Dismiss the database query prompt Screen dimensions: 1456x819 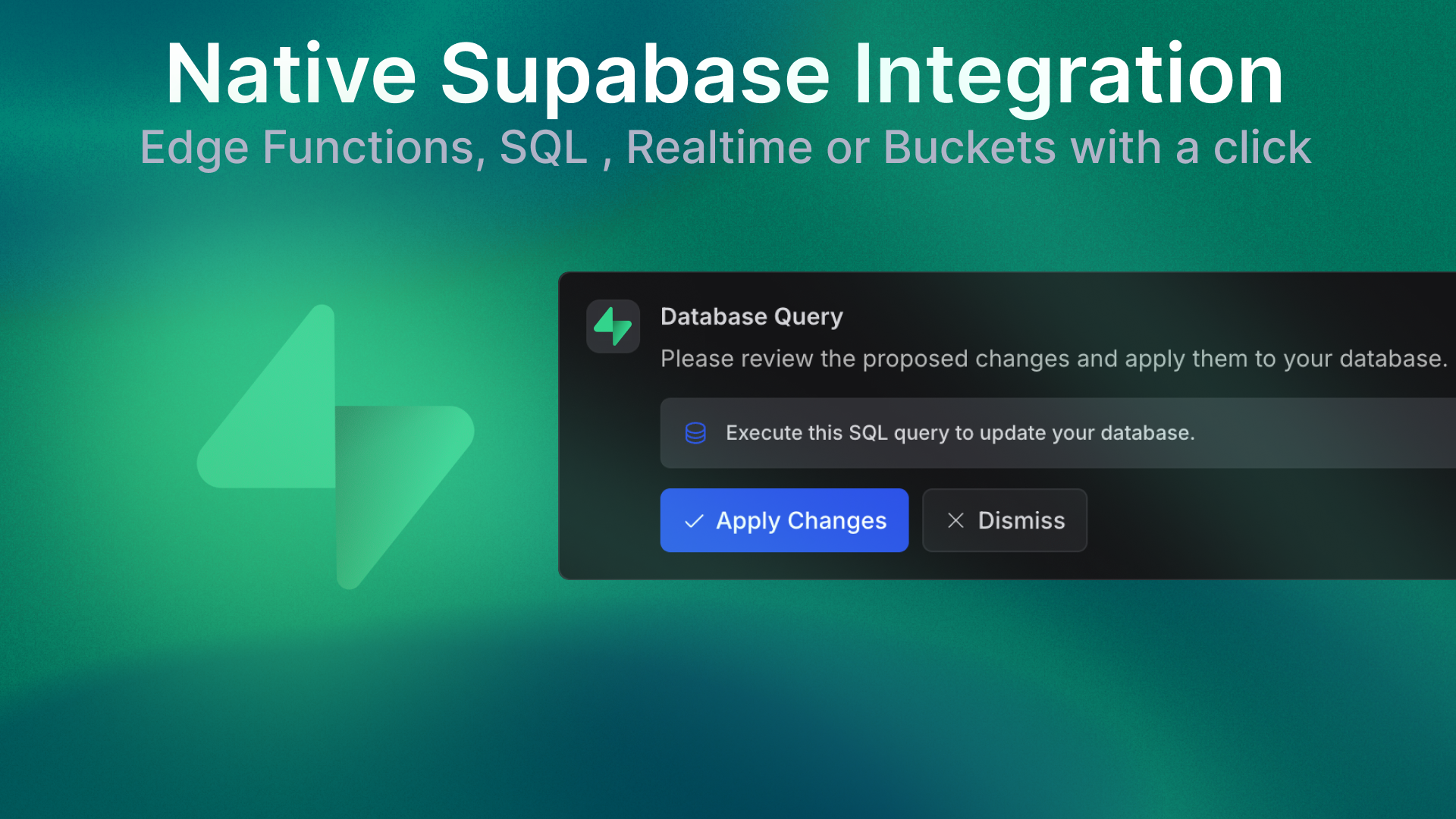(1004, 520)
